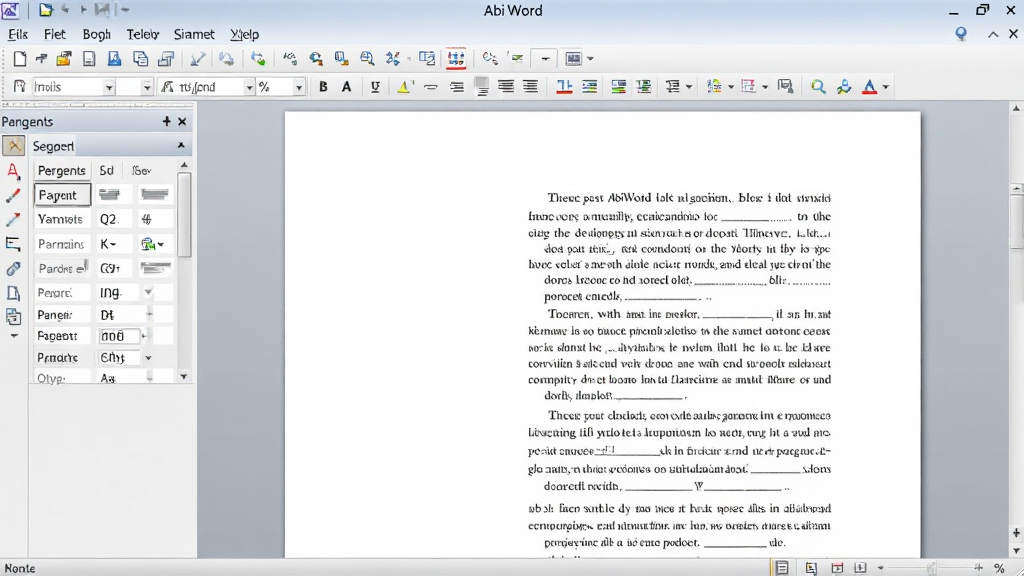Image resolution: width=1024 pixels, height=576 pixels.
Task: Click the percent button at the status bar end
Action: (999, 568)
